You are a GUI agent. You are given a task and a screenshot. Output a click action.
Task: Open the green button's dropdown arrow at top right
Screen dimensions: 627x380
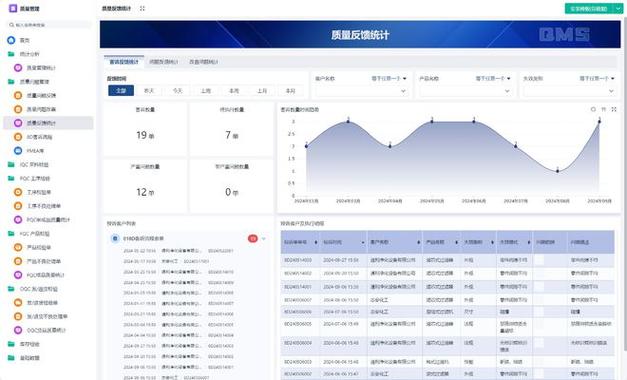618,8
